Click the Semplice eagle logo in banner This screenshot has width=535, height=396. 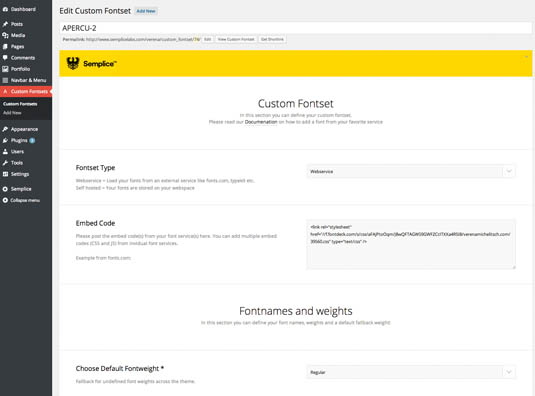pyautogui.click(x=73, y=63)
